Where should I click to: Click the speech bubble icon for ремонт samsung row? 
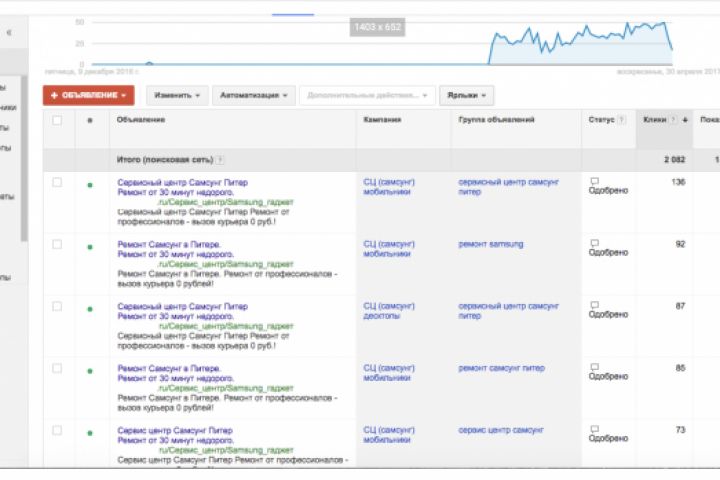pyautogui.click(x=594, y=243)
